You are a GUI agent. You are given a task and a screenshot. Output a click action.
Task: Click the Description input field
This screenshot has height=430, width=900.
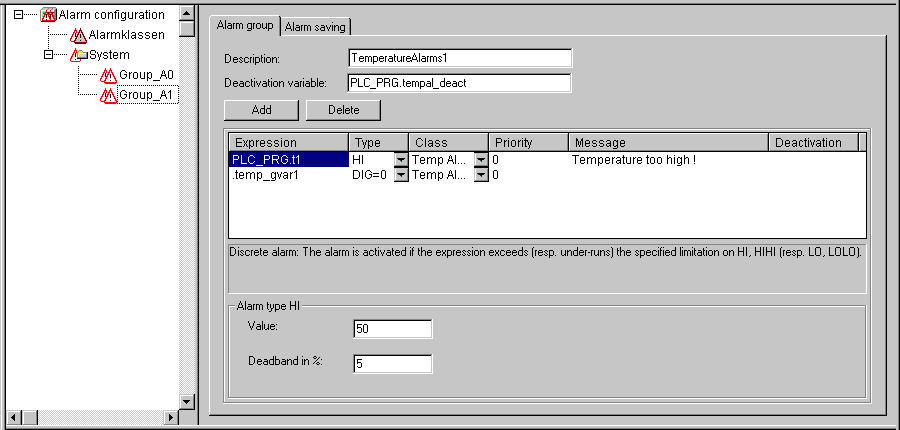pos(460,58)
